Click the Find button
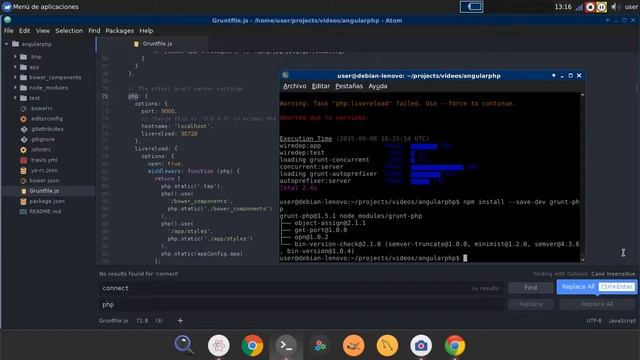The width and height of the screenshot is (640, 360). [x=531, y=288]
